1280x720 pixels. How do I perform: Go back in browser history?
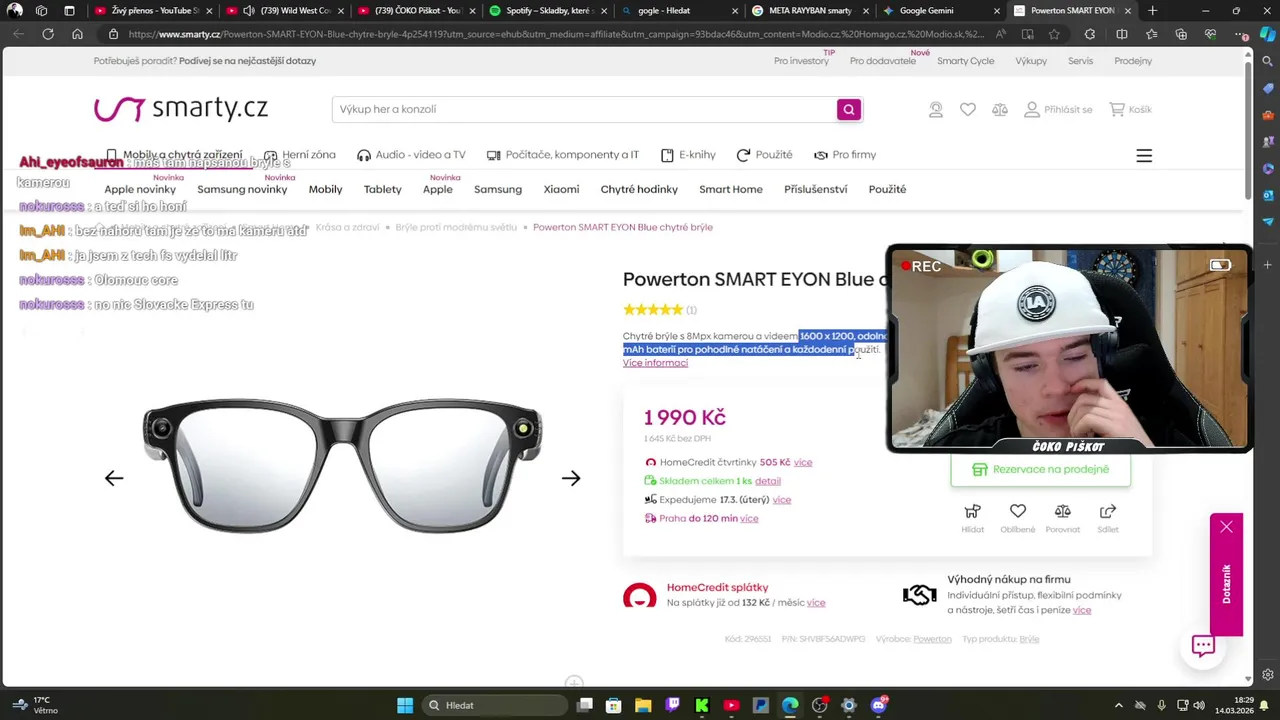18,34
